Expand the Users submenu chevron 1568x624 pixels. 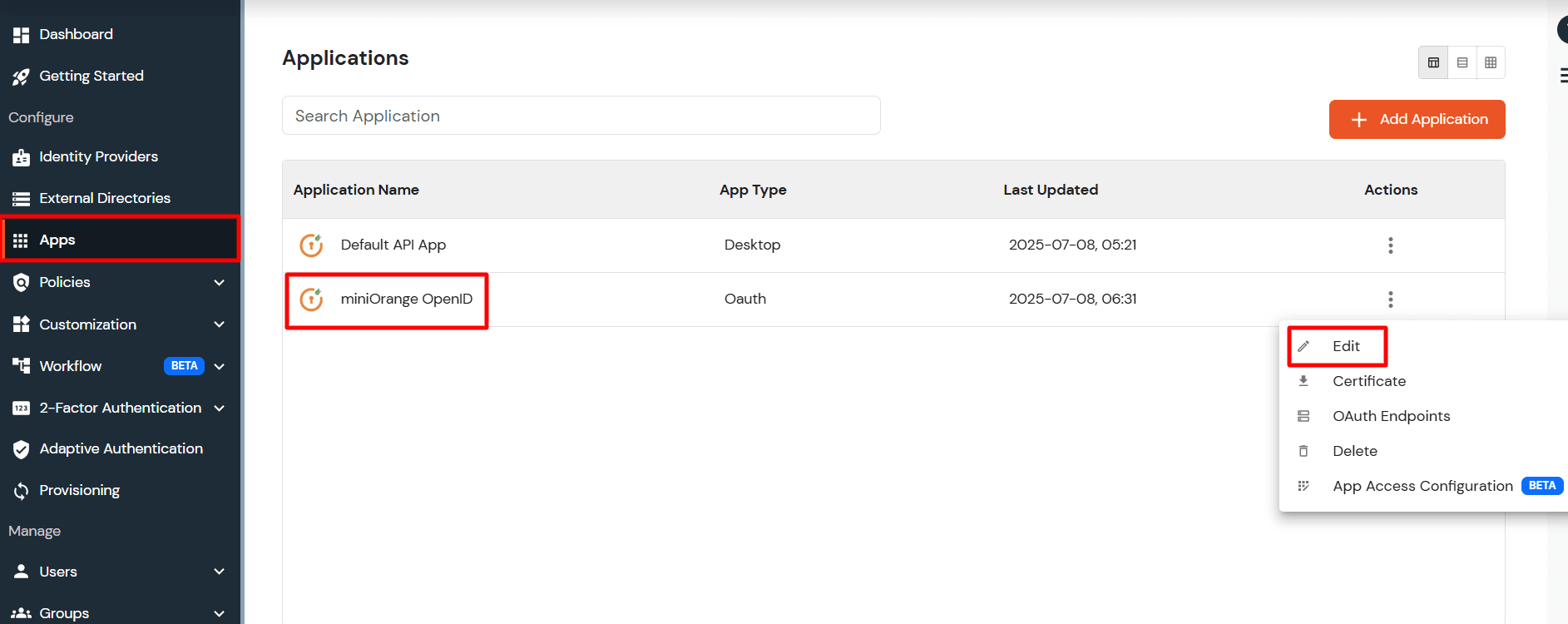(220, 572)
